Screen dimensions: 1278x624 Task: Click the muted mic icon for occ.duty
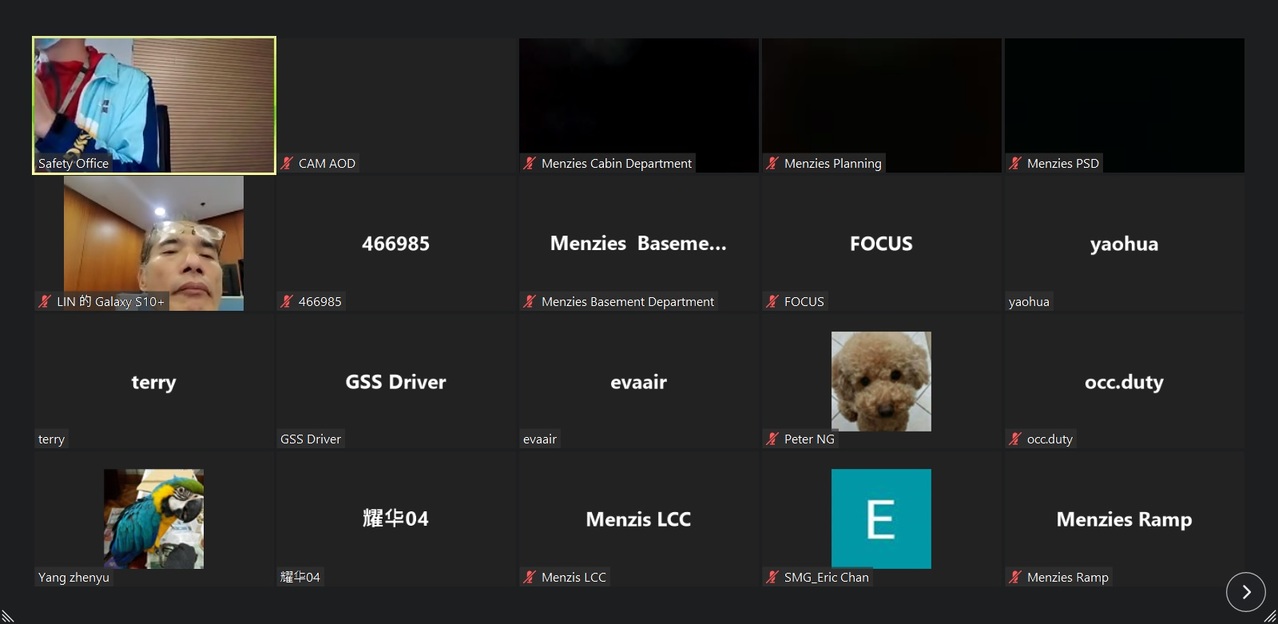(1016, 439)
